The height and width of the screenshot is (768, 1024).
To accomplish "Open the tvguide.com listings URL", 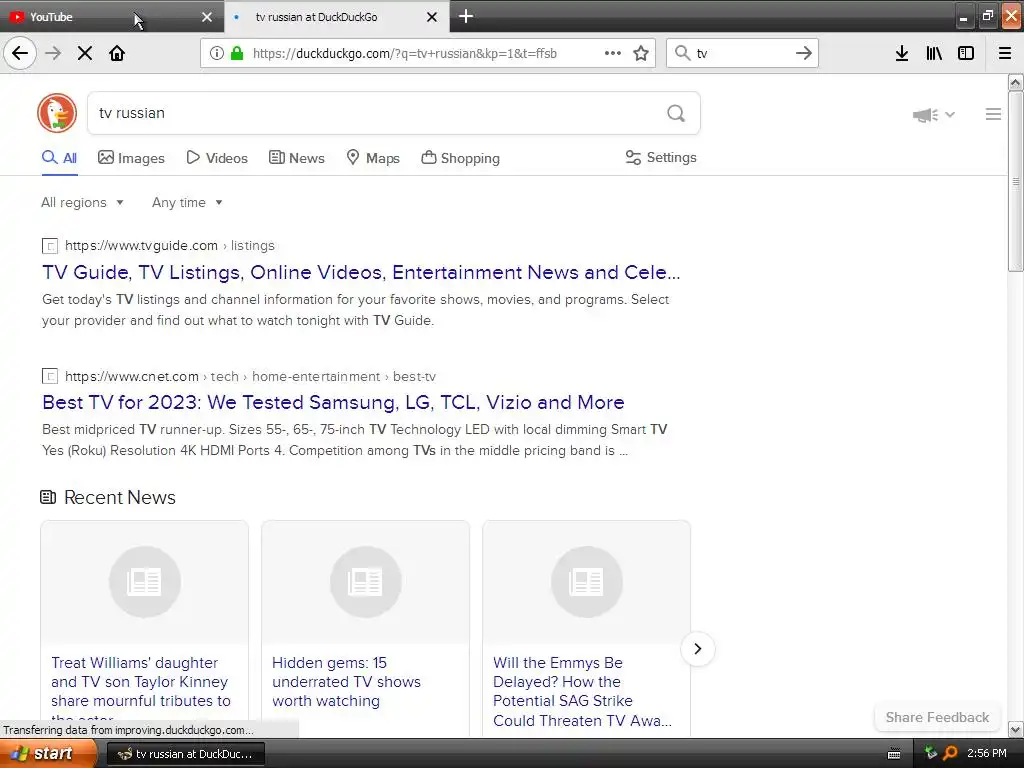I will tap(170, 246).
